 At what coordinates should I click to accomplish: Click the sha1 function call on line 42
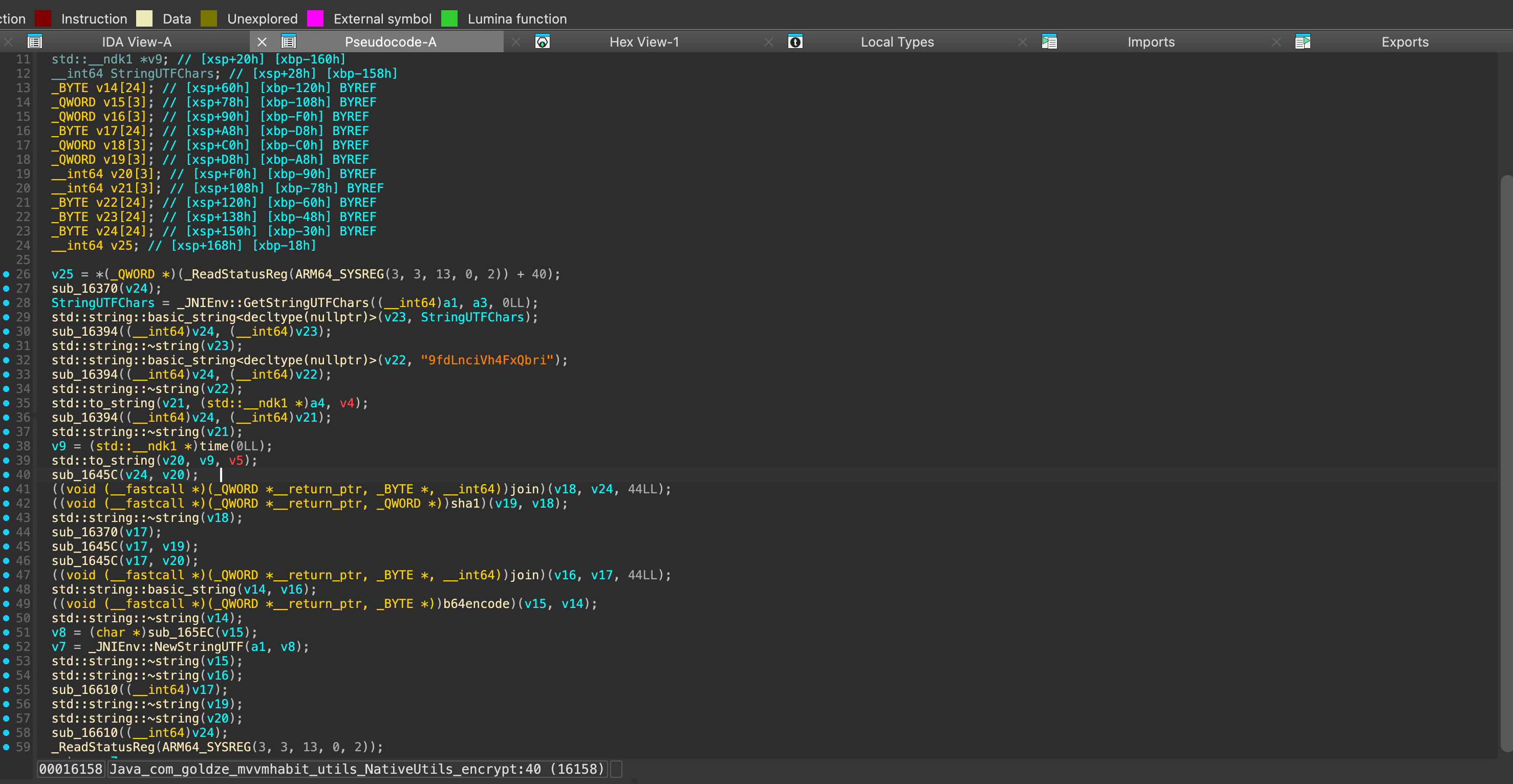click(465, 503)
